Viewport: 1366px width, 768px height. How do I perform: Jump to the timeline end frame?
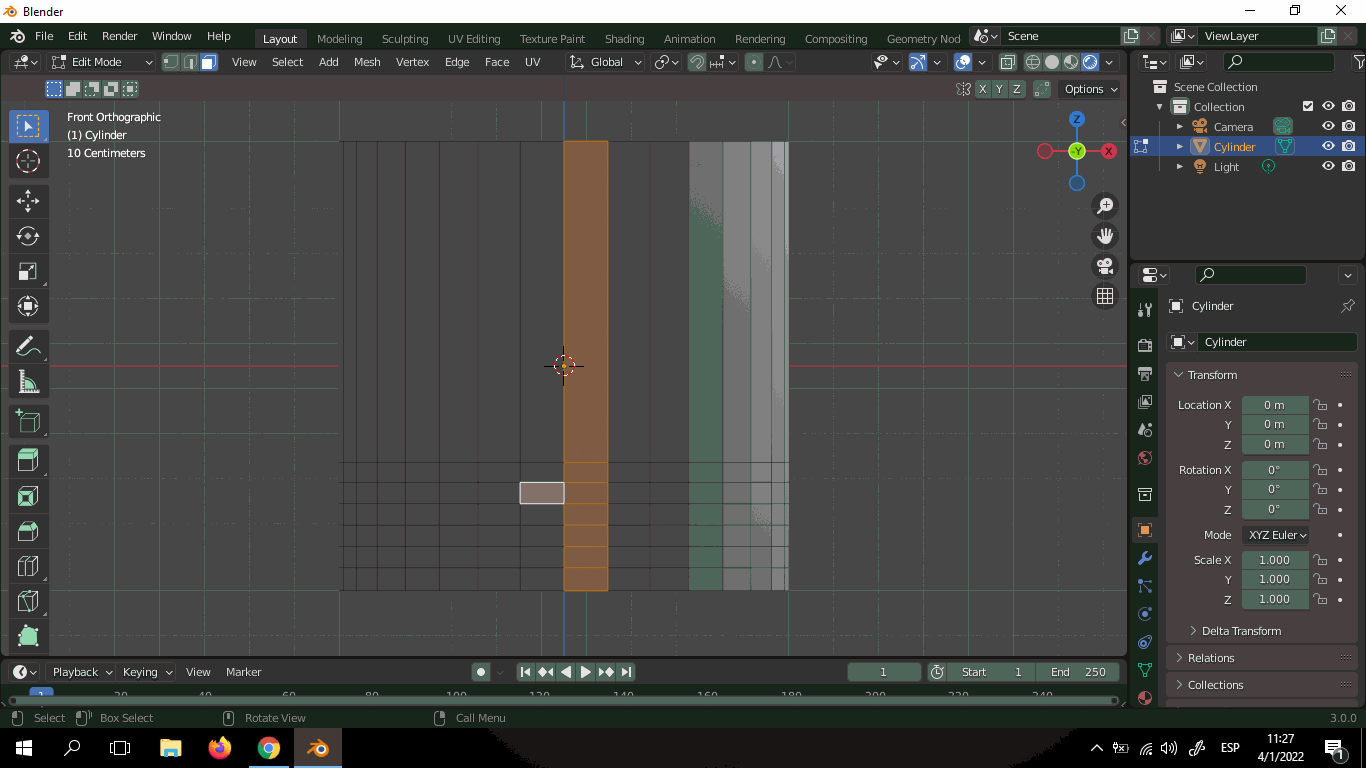(x=626, y=672)
